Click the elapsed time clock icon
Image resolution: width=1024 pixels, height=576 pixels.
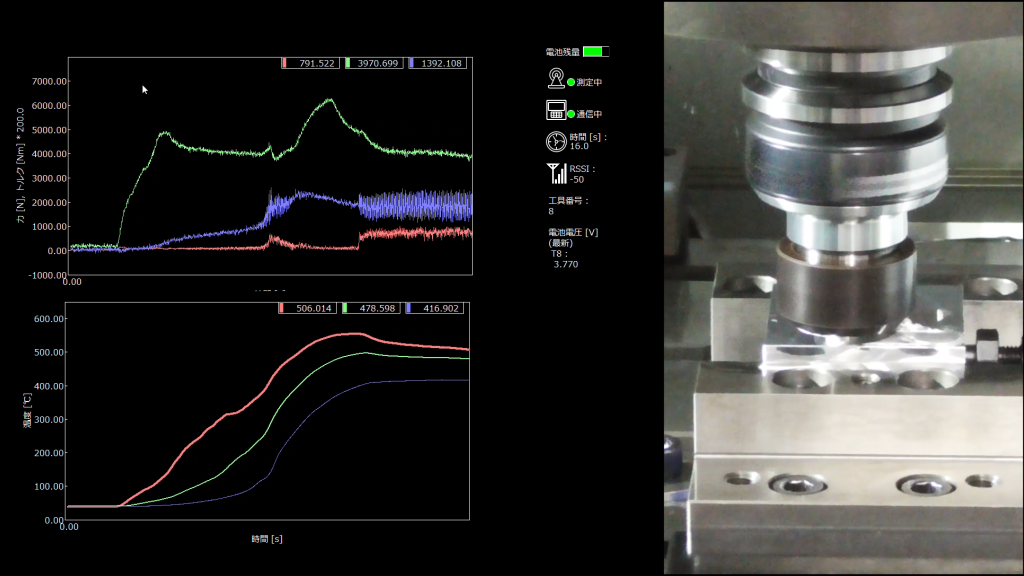pyautogui.click(x=556, y=141)
